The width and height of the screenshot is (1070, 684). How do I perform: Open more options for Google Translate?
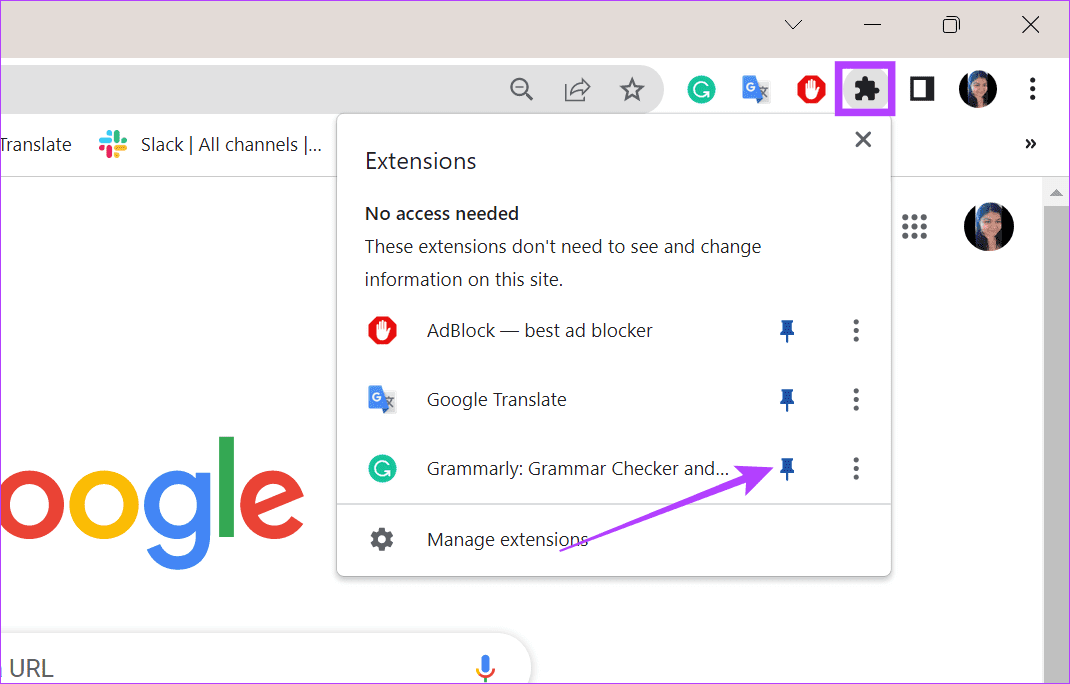(856, 399)
